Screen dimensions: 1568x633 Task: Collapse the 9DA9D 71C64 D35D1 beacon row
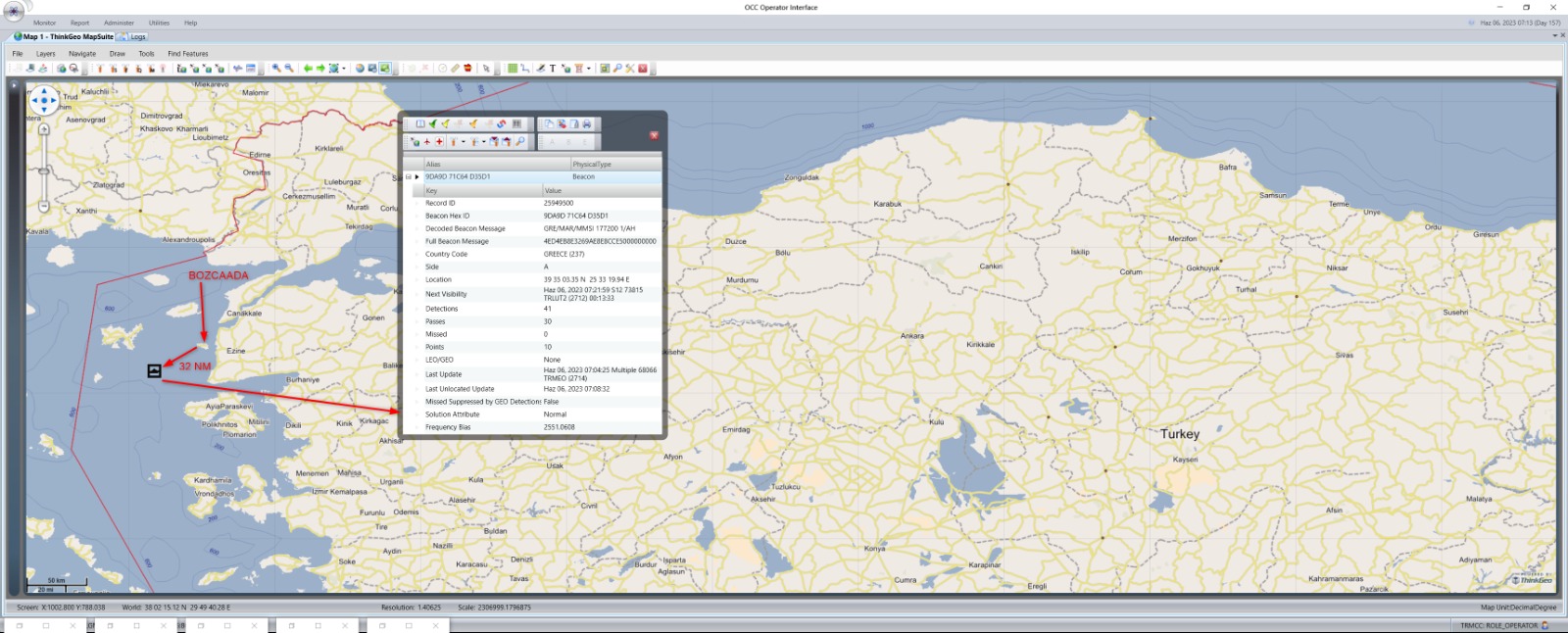409,177
